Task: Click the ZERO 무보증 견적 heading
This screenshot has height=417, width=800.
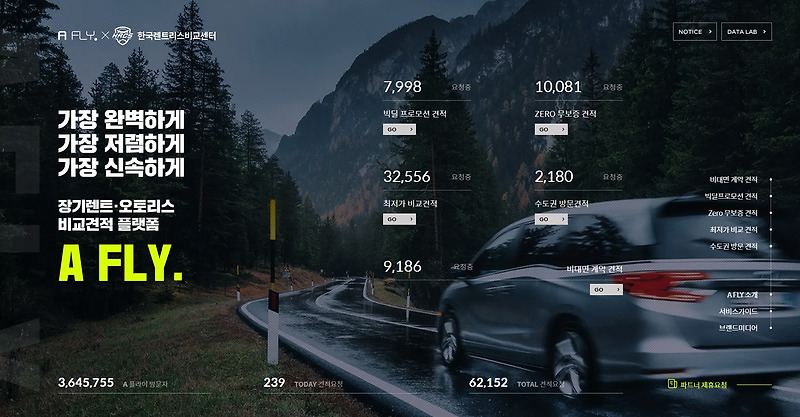Action: (x=565, y=113)
